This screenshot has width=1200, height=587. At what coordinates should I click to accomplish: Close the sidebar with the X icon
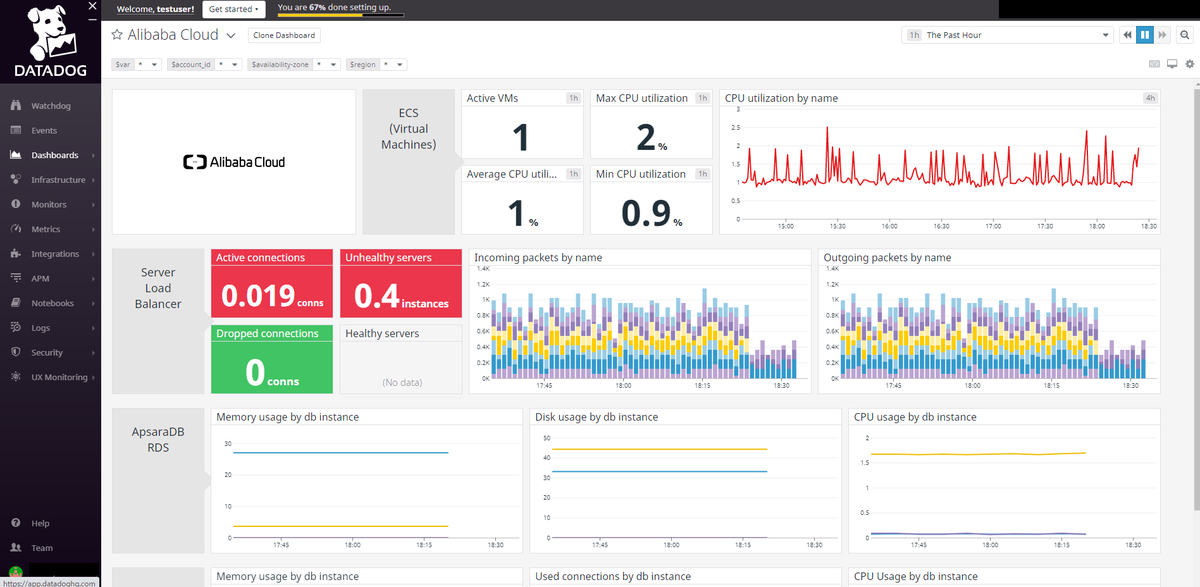click(x=92, y=5)
